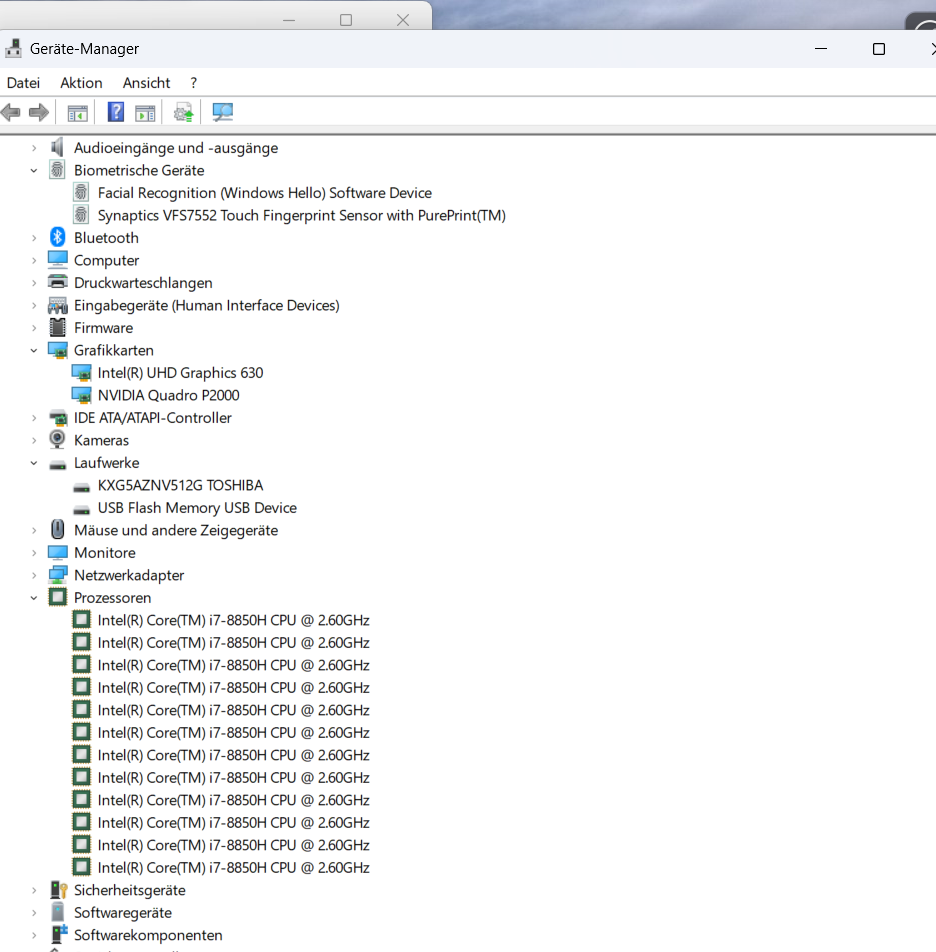Screen dimensions: 936x952
Task: Click the Mäuse und andere Zeigegeräte icon
Action: (x=58, y=529)
